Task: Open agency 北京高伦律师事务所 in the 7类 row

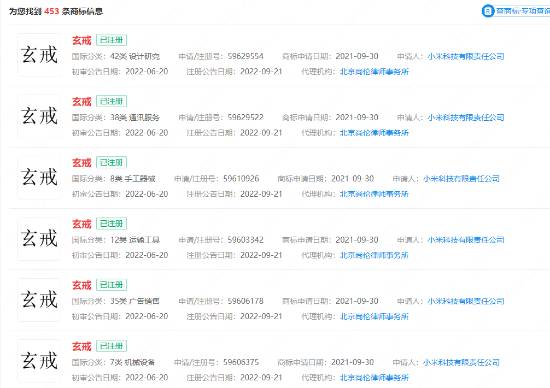Action: click(x=374, y=377)
